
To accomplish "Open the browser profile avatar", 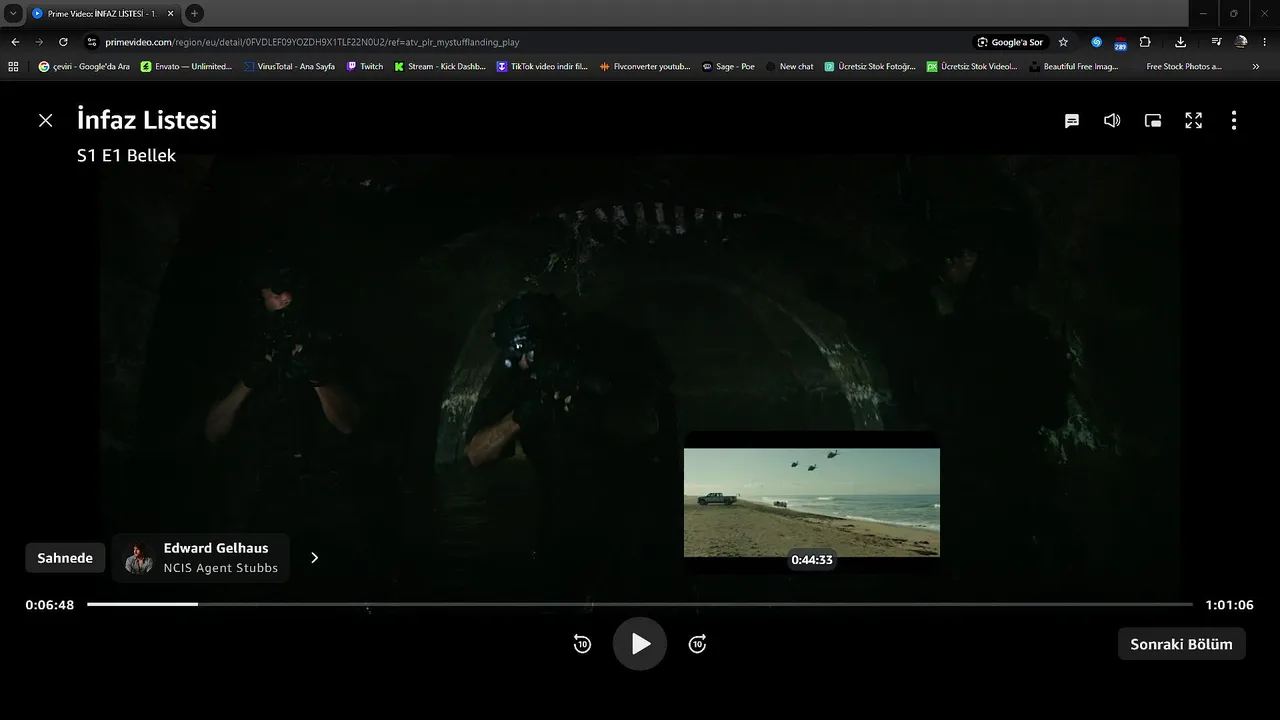I will point(1241,42).
